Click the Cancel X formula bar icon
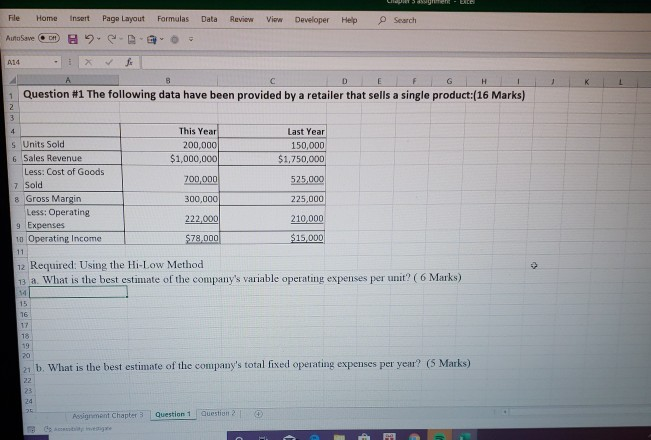Viewport: 651px width, 440px height. tap(88, 62)
